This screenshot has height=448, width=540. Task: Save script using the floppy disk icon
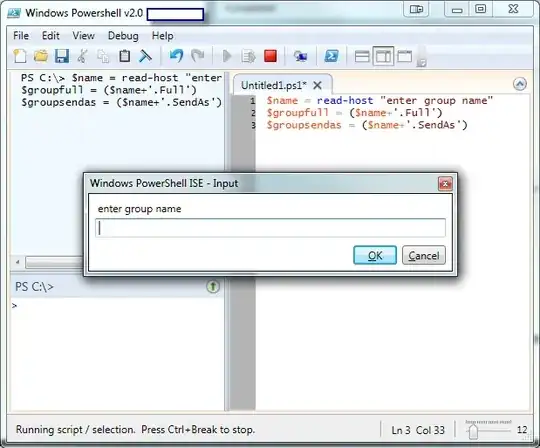coord(62,56)
